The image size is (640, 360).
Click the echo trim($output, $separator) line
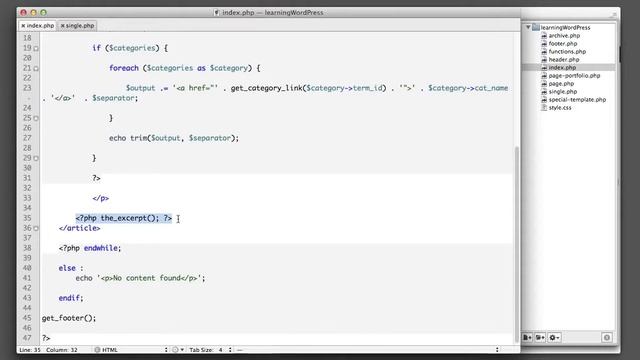pyautogui.click(x=174, y=138)
